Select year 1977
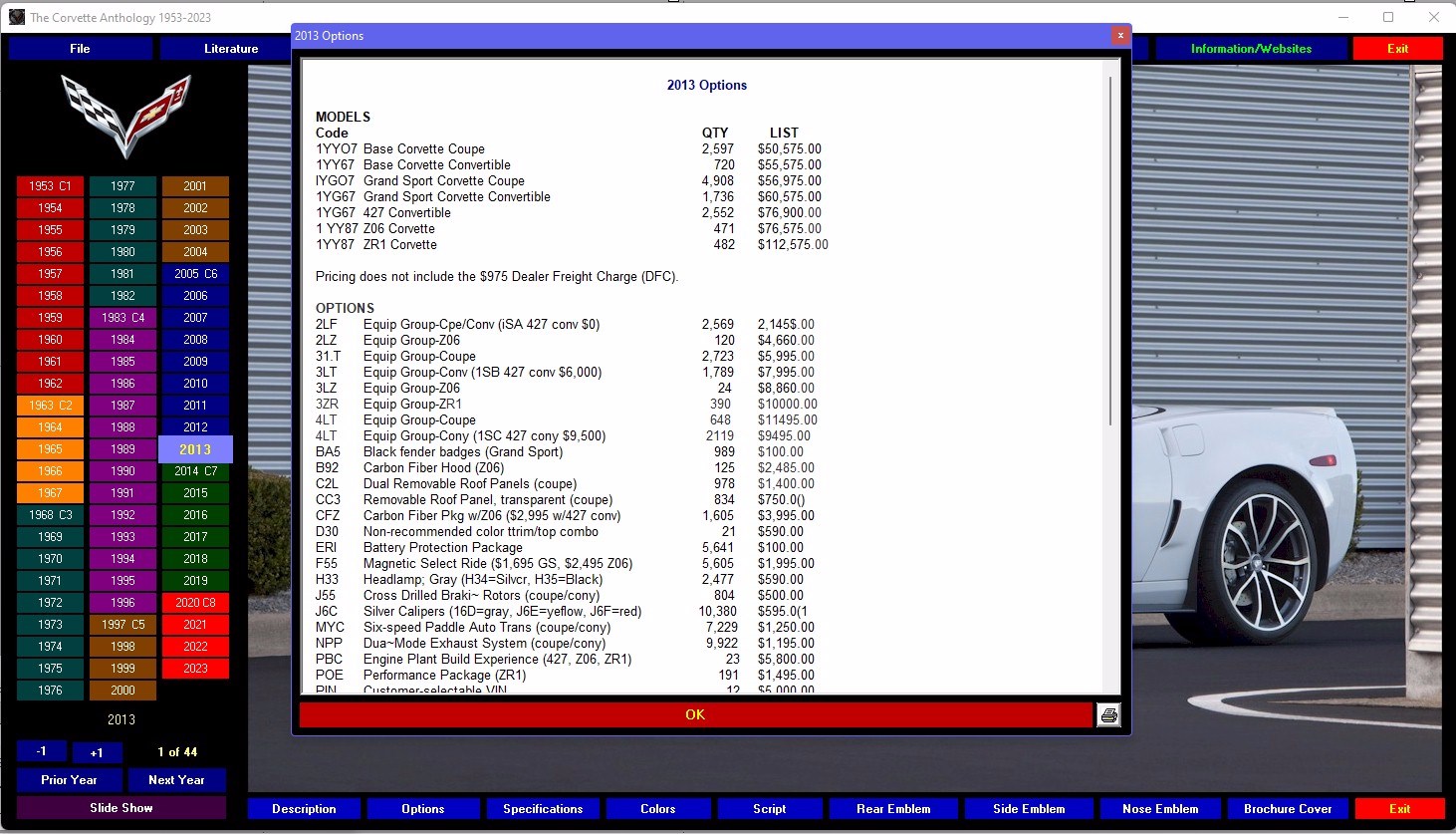This screenshot has height=834, width=1456. click(x=122, y=186)
